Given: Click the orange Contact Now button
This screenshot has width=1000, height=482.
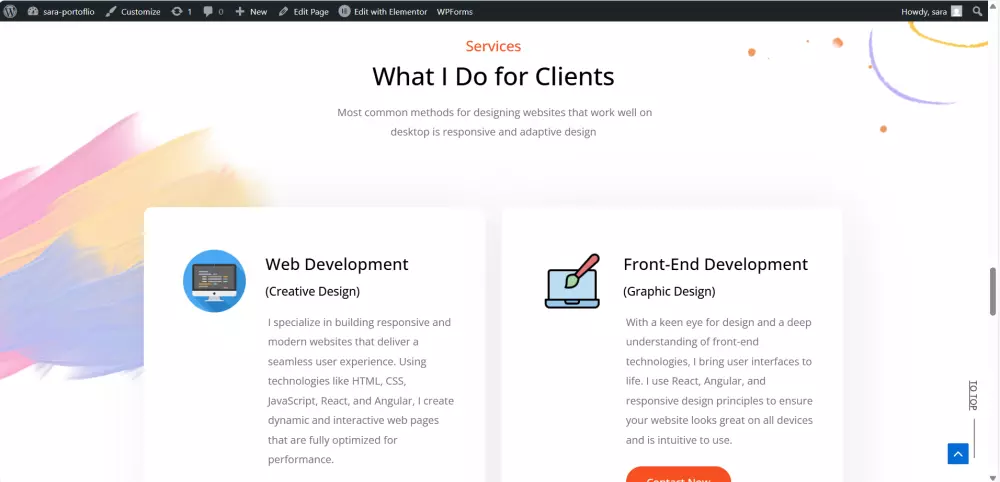Looking at the screenshot, I should coord(679,474).
